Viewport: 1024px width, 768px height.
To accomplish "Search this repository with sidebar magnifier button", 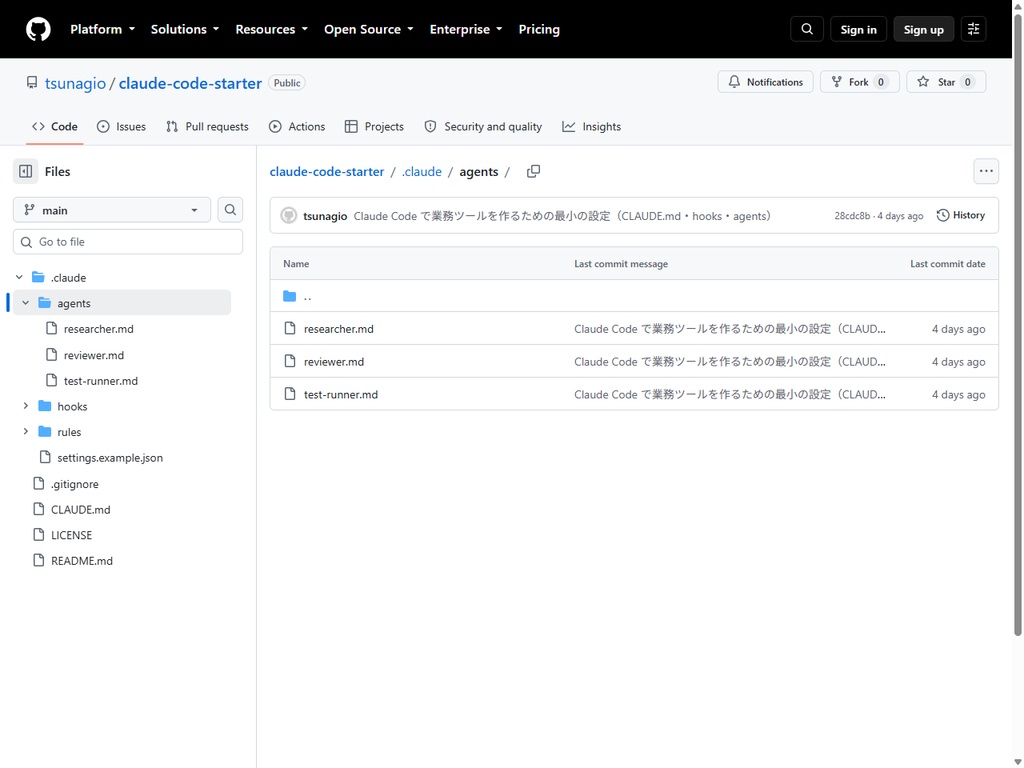I will (230, 210).
